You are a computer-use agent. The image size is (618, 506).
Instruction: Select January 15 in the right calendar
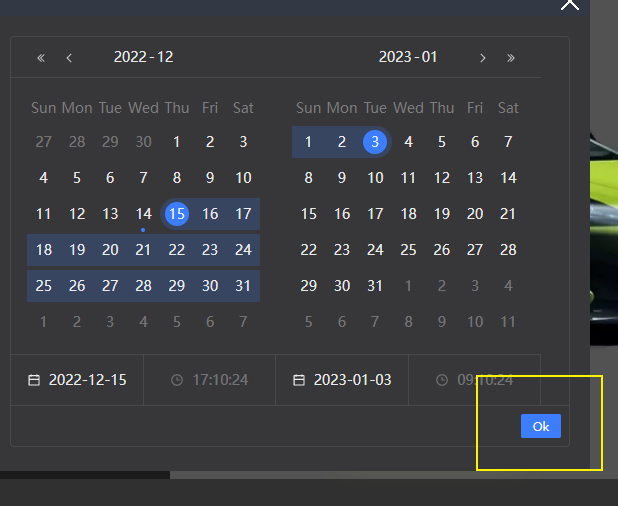(x=308, y=214)
